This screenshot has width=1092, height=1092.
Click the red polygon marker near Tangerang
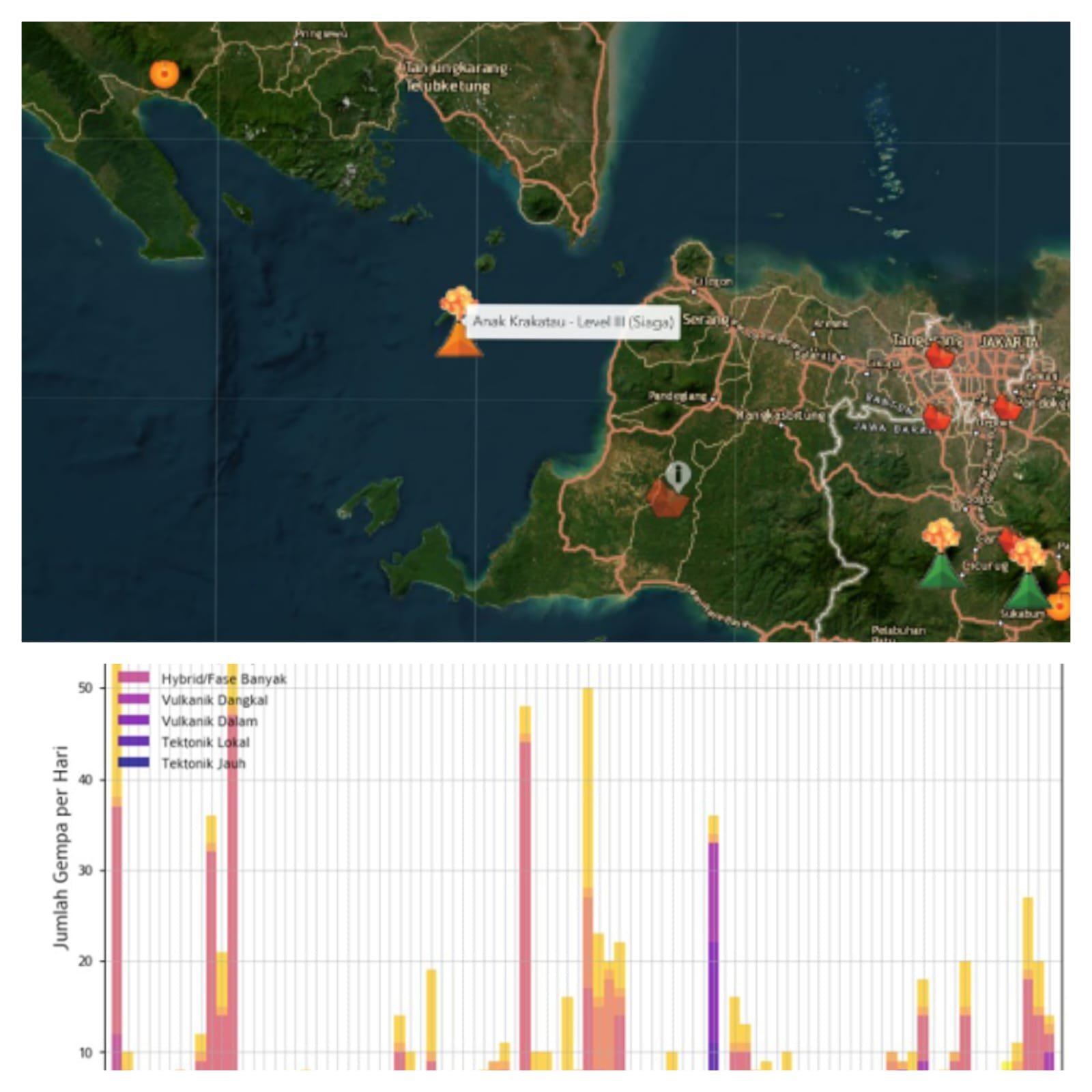939,355
